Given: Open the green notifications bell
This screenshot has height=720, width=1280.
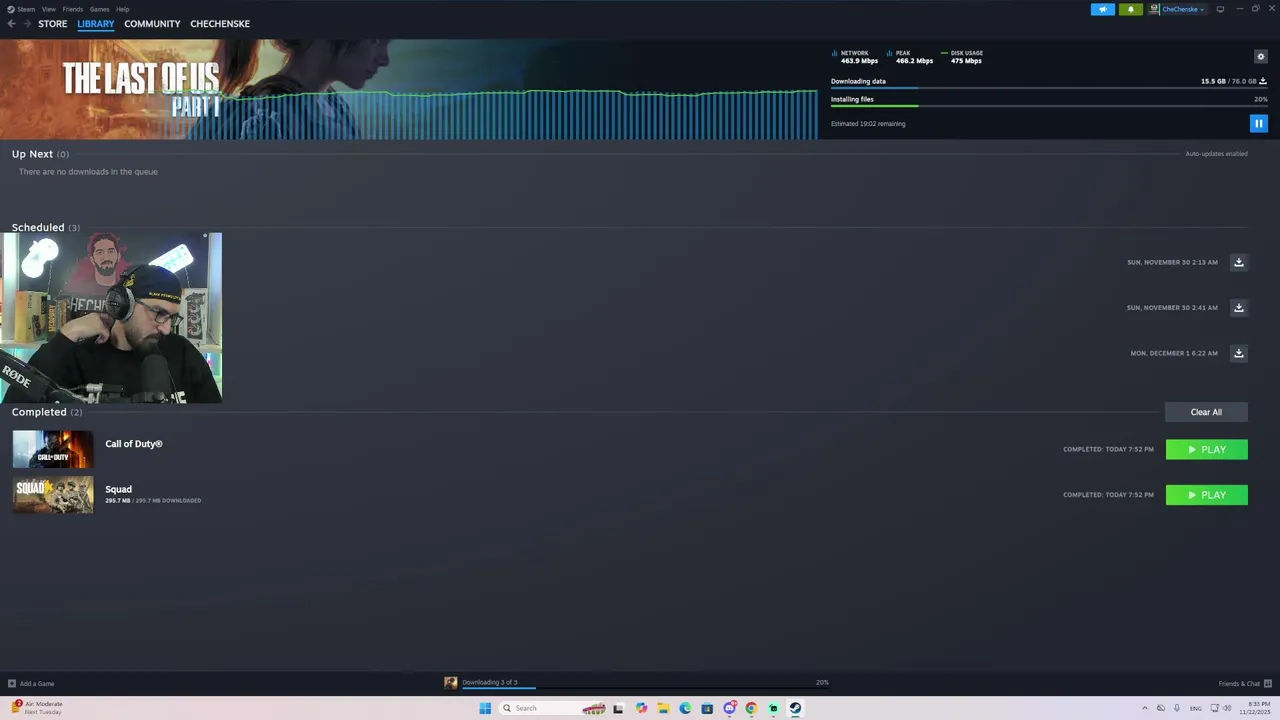Looking at the screenshot, I should coord(1131,9).
